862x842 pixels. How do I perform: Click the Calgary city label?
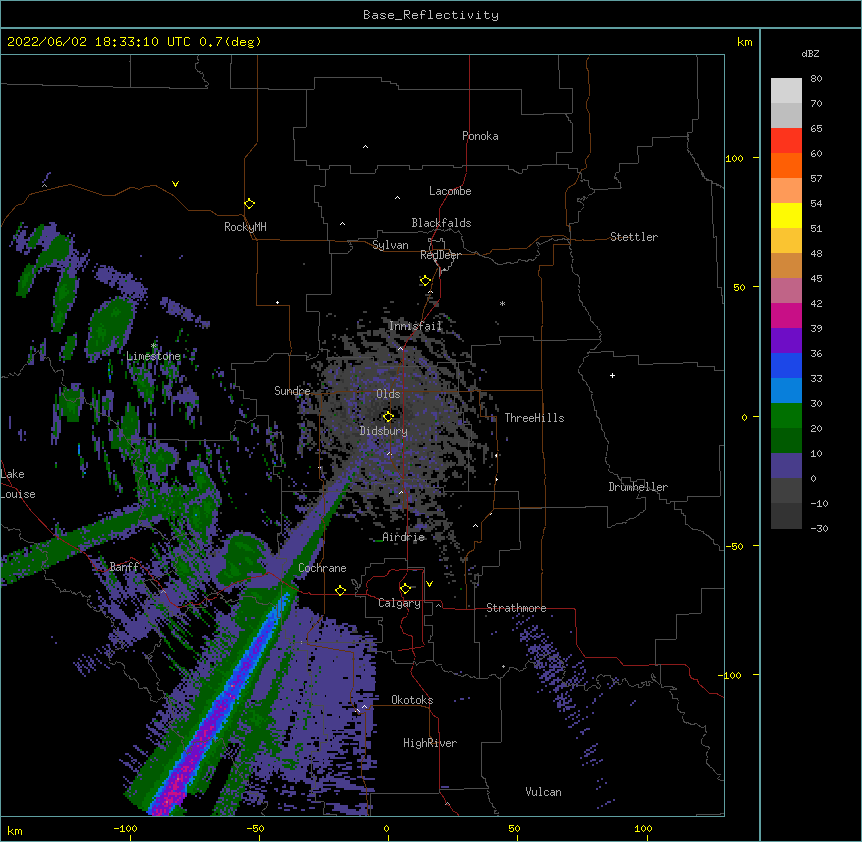399,603
